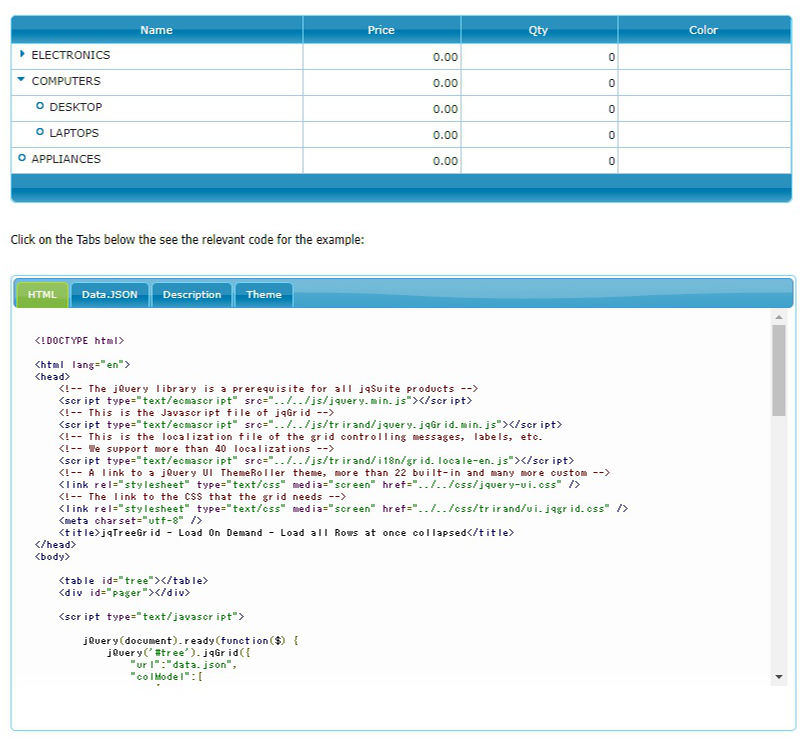
Task: Click the Color column header
Action: (x=704, y=30)
